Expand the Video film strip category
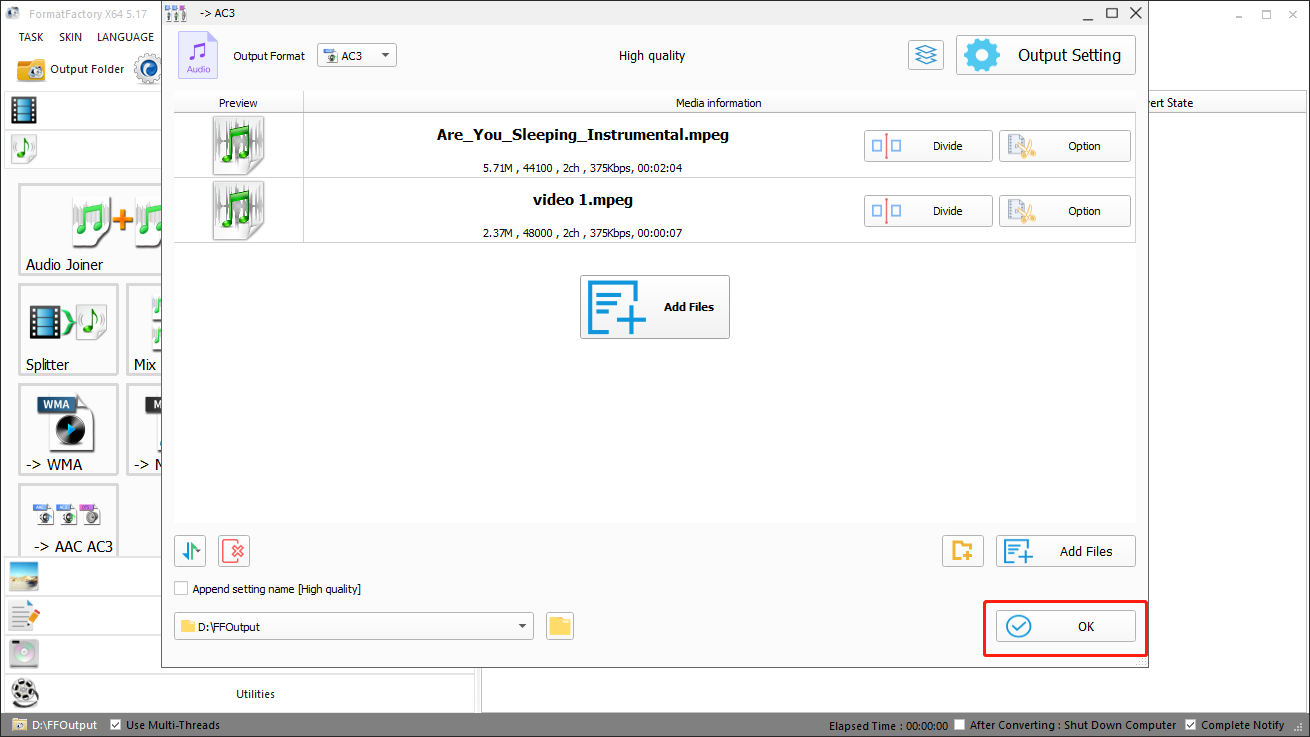 pyautogui.click(x=25, y=110)
